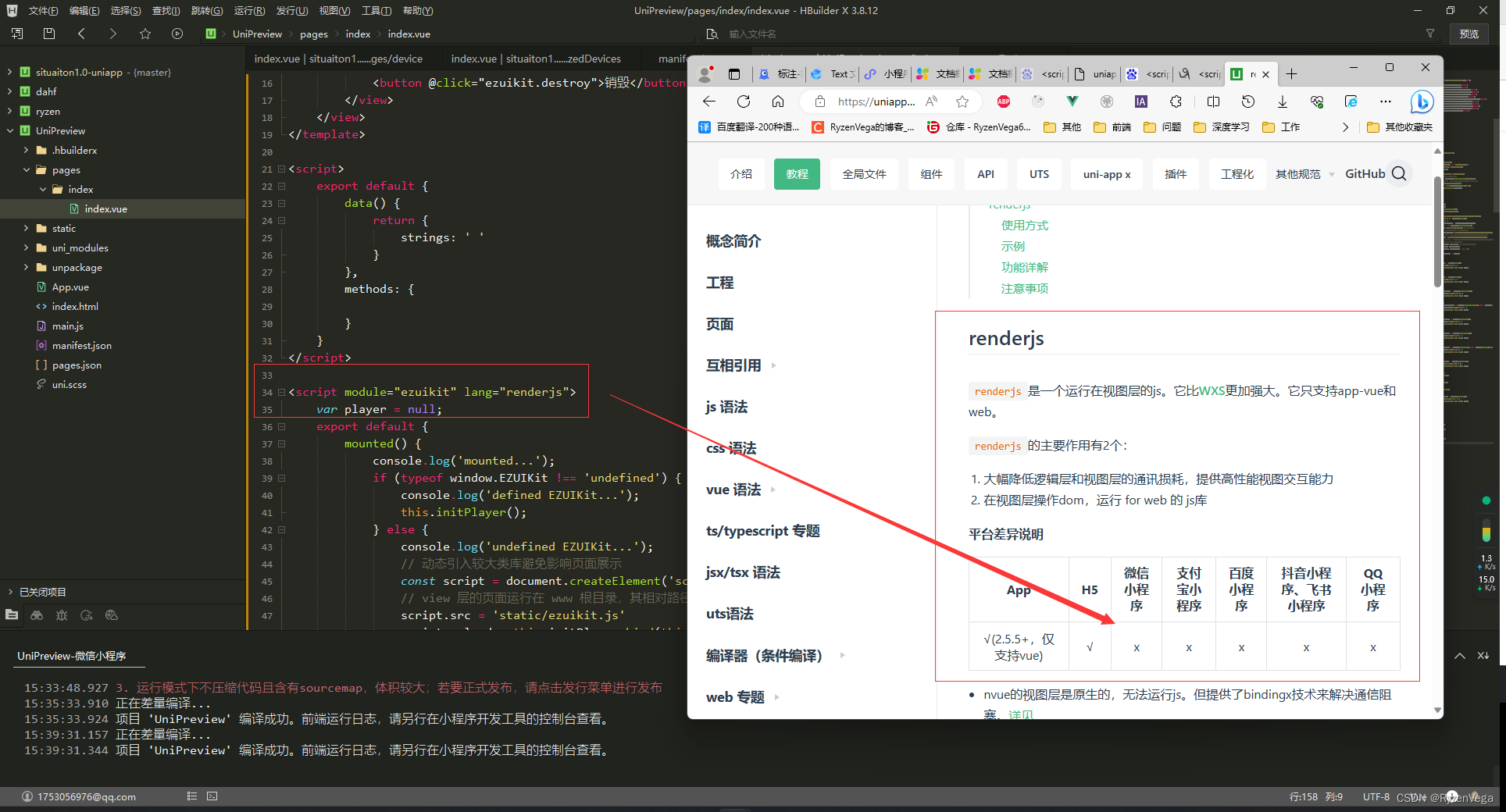Click the split screen icon in browser
This screenshot has height=812, width=1506.
(1213, 101)
